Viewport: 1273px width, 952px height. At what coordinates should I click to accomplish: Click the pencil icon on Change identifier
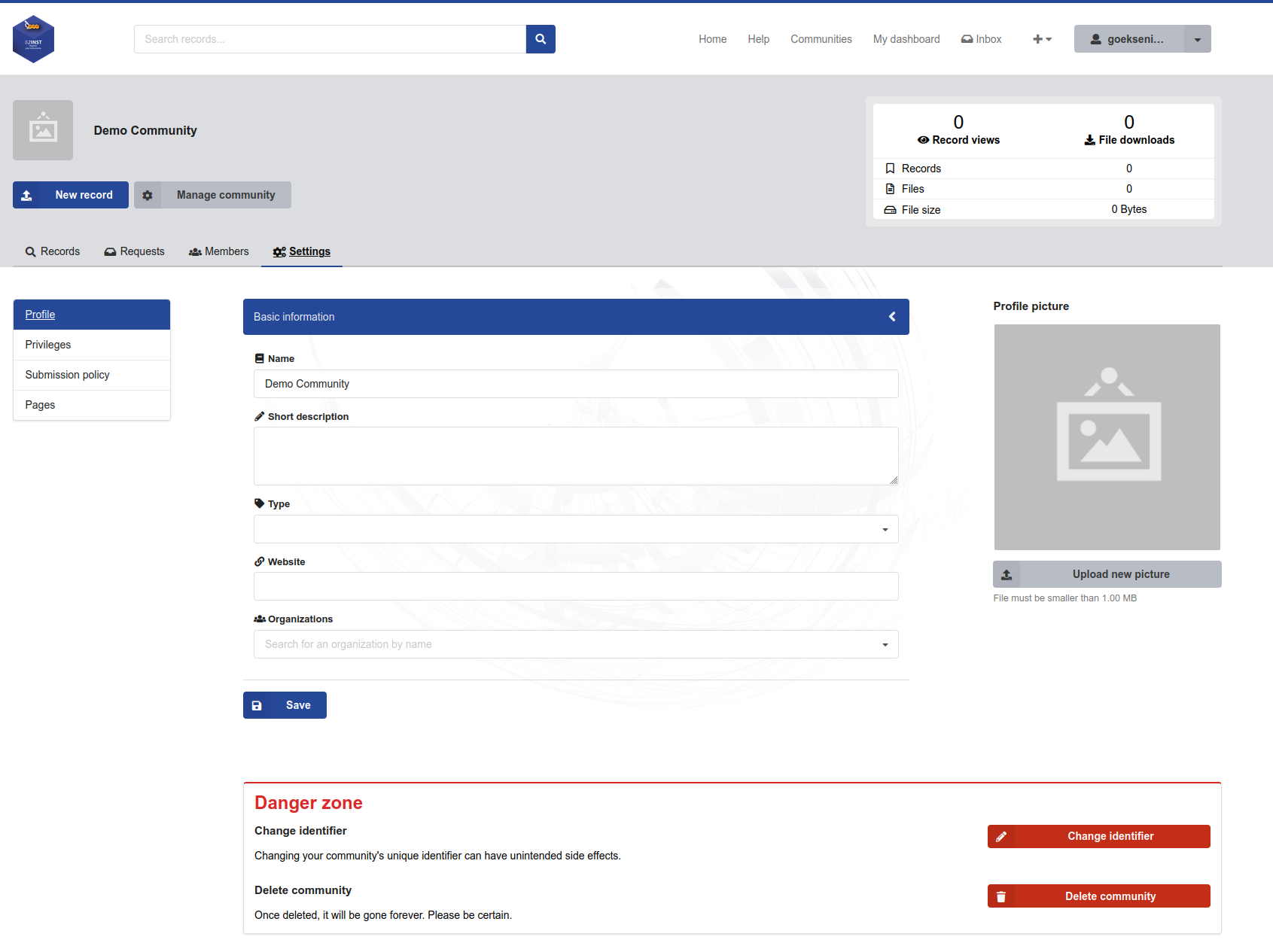coord(1001,836)
